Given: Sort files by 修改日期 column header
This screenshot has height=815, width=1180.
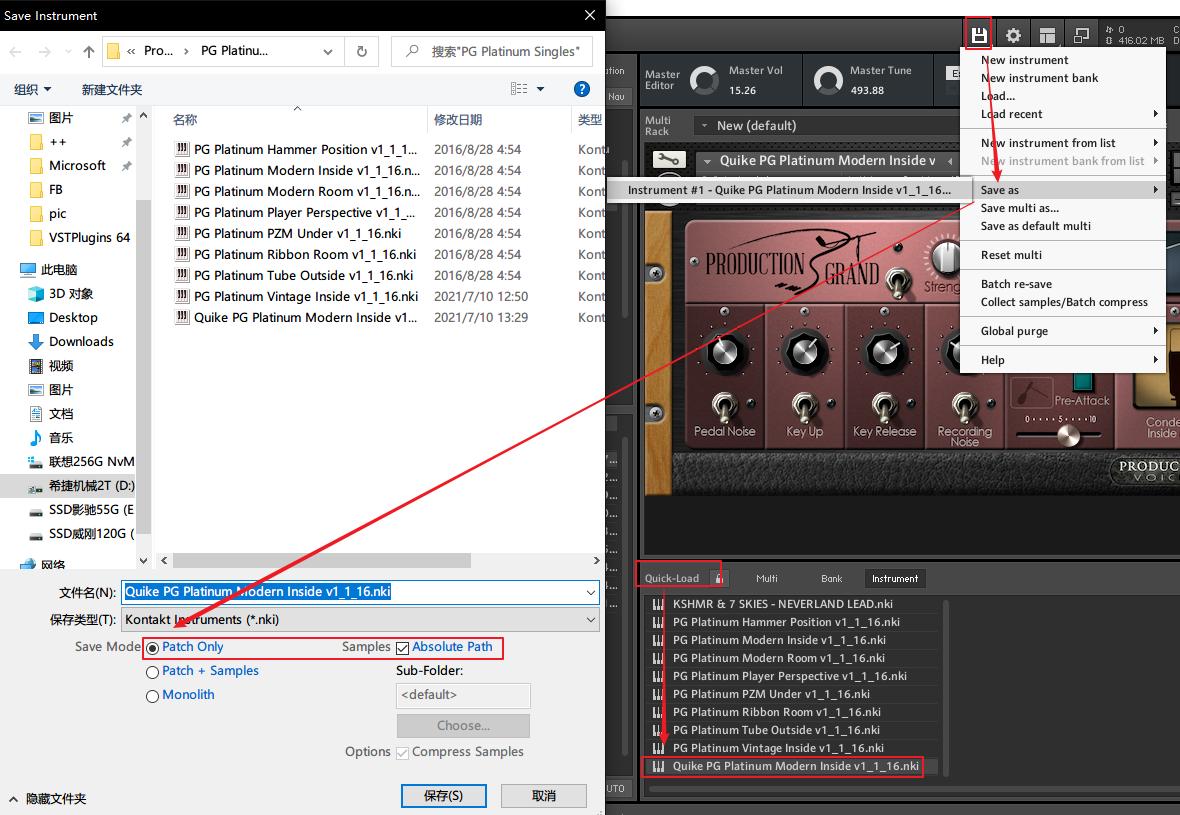Looking at the screenshot, I should (x=458, y=120).
